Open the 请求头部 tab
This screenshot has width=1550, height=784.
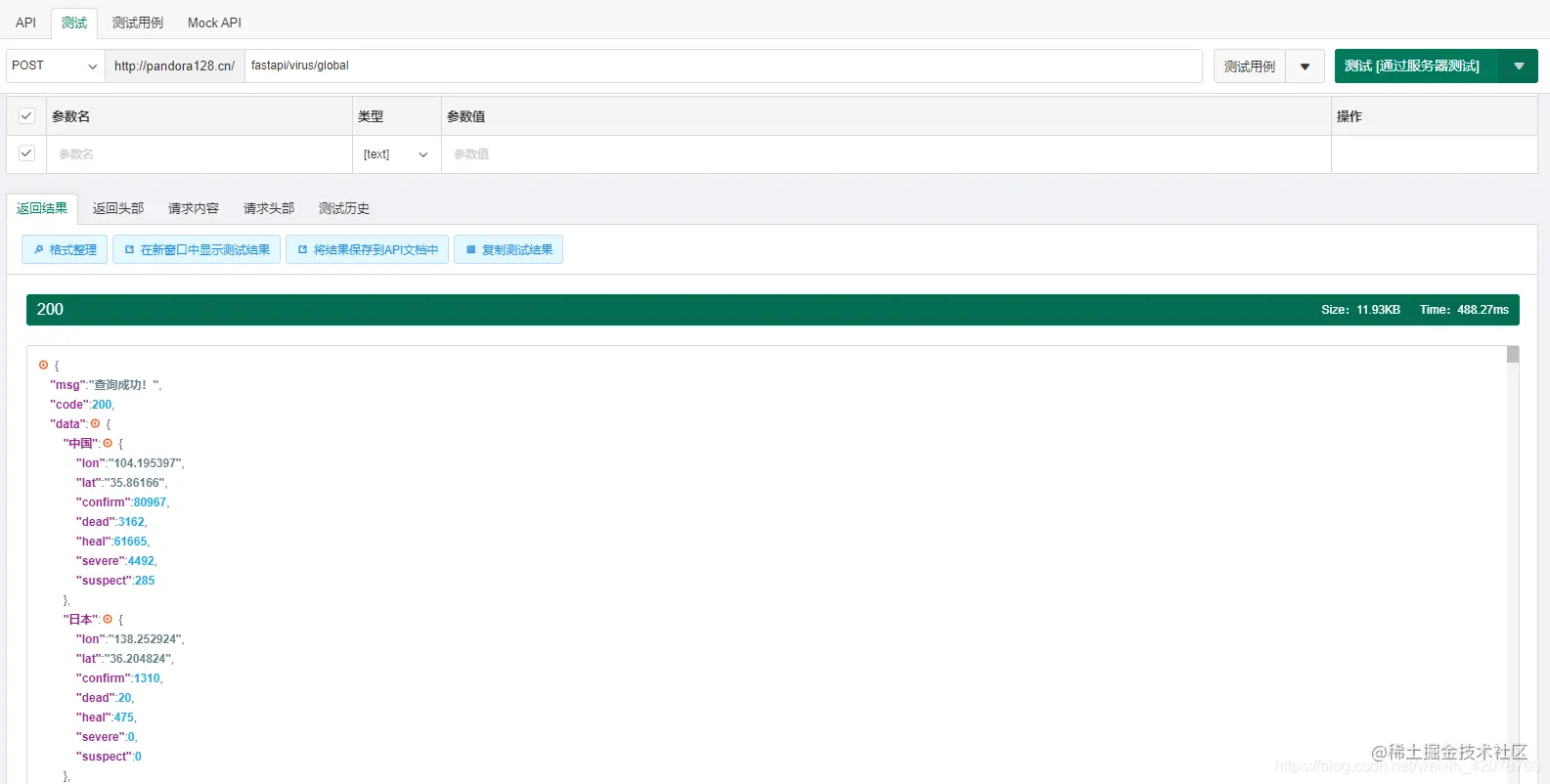269,208
